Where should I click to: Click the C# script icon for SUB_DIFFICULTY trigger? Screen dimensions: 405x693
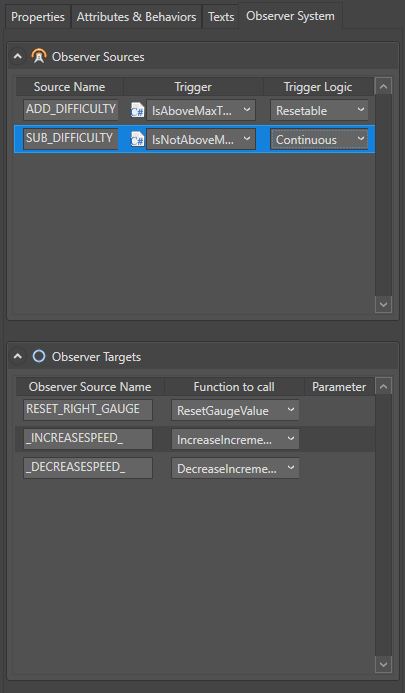pyautogui.click(x=138, y=140)
